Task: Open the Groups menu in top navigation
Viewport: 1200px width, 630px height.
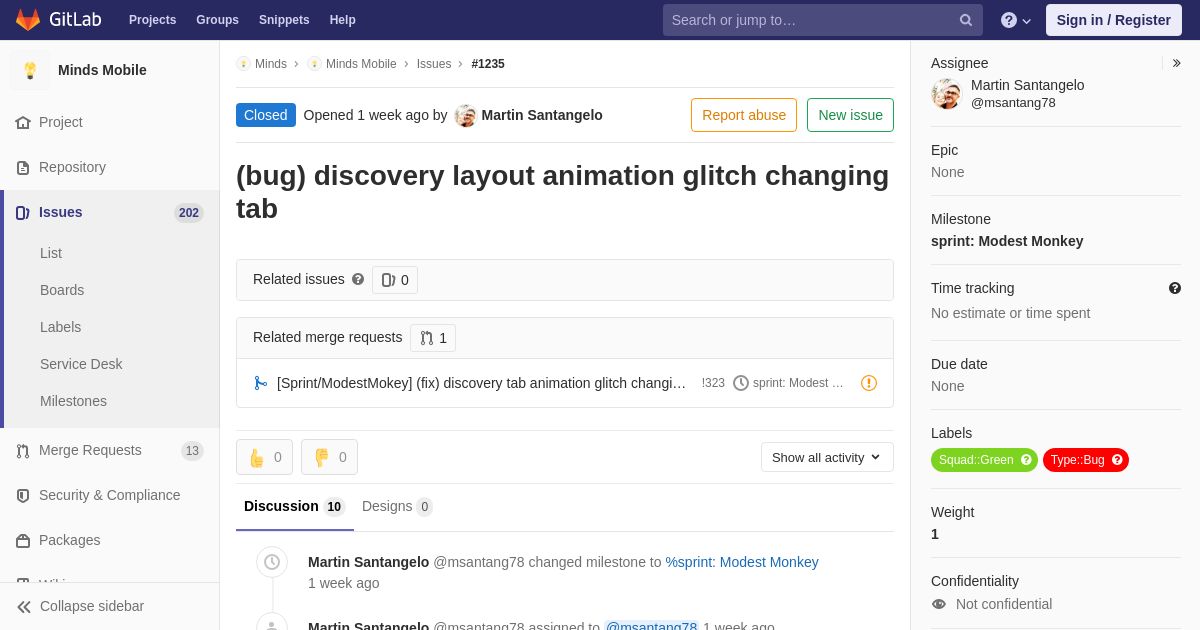Action: pos(217,20)
